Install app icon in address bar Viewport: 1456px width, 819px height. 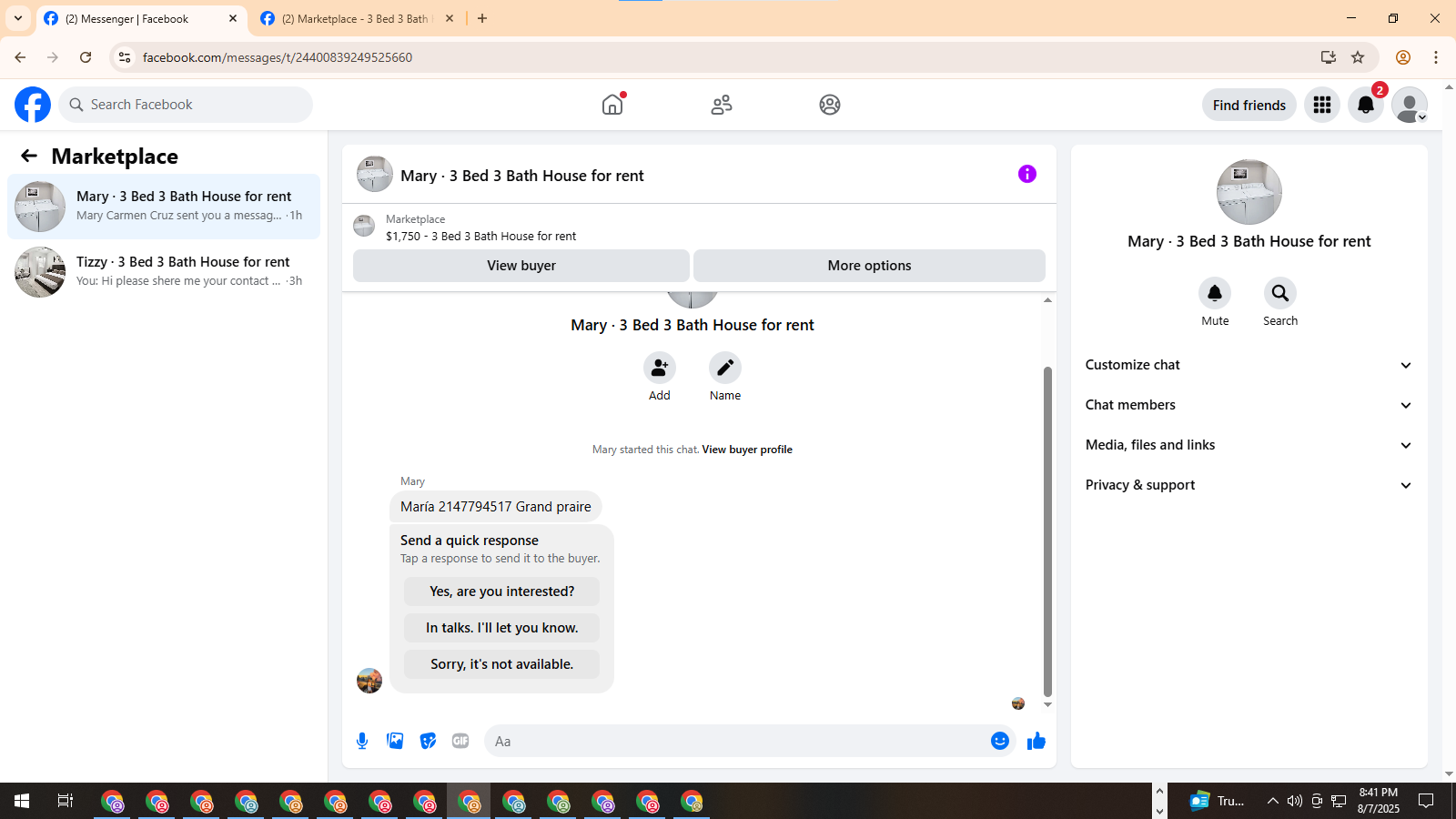(1329, 57)
